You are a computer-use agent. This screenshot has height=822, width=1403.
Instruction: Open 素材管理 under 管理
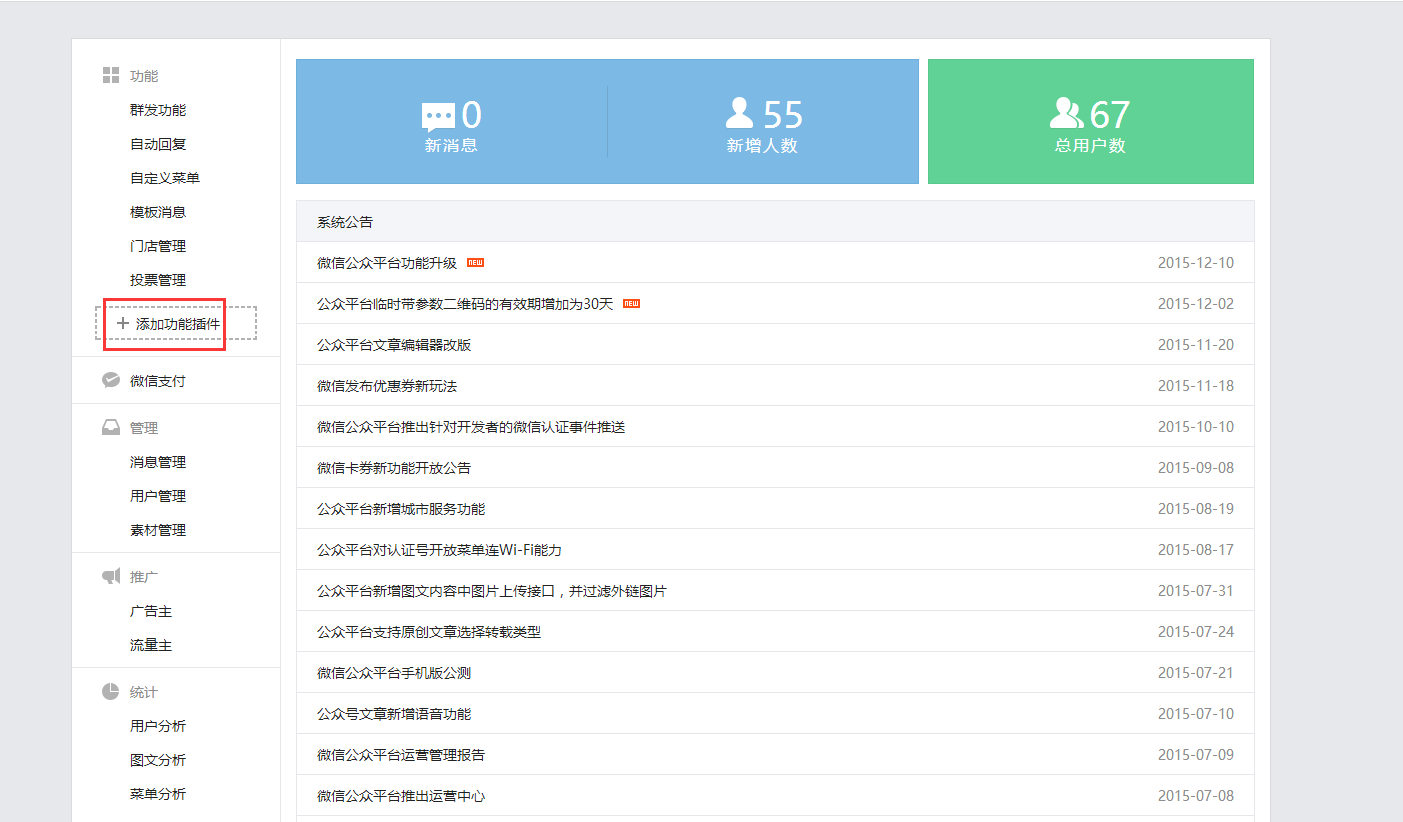(x=158, y=530)
